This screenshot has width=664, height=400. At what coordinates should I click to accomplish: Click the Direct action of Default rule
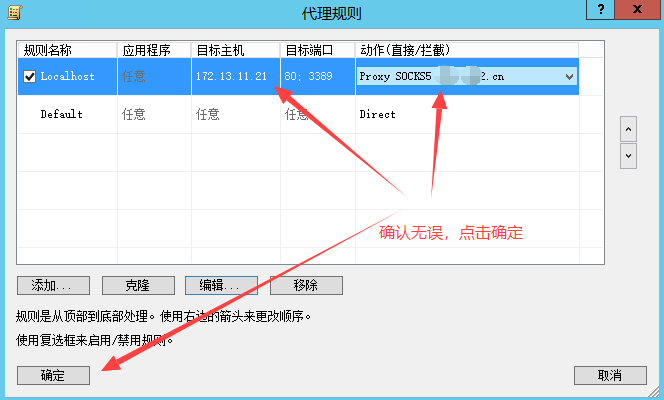pos(377,114)
